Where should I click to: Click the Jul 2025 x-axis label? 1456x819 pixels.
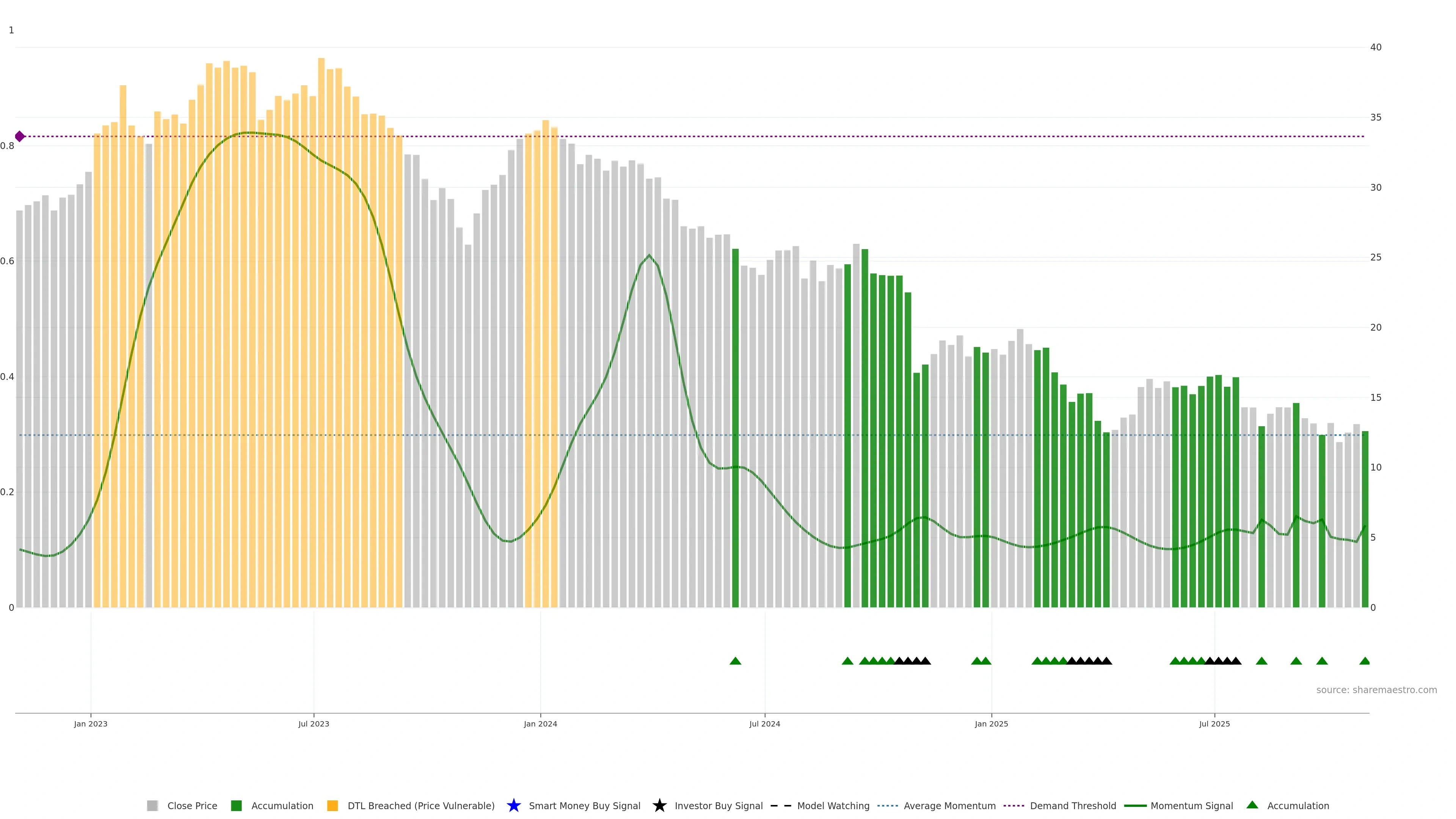(x=1214, y=723)
